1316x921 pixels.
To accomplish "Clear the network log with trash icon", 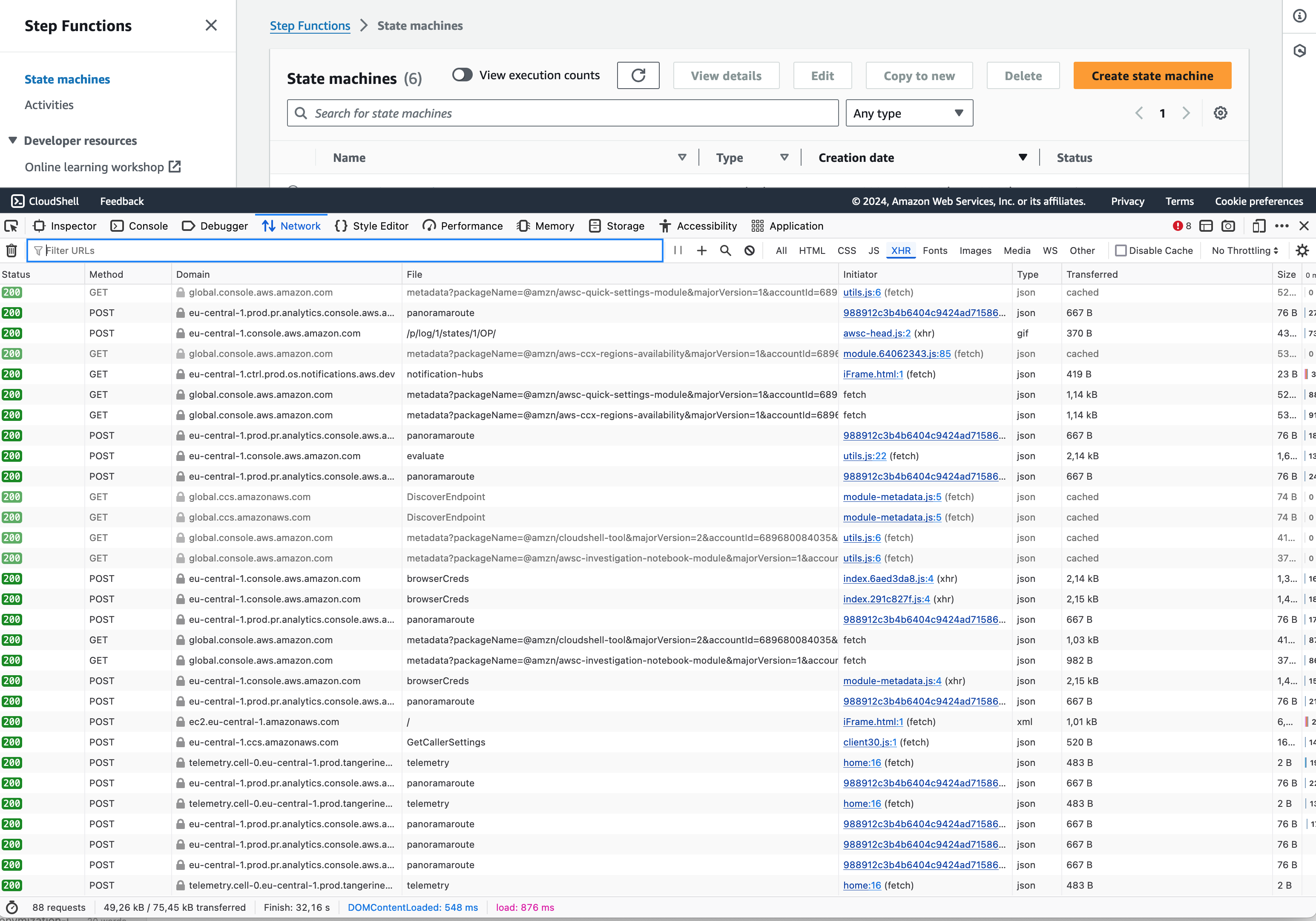I will pyautogui.click(x=11, y=250).
